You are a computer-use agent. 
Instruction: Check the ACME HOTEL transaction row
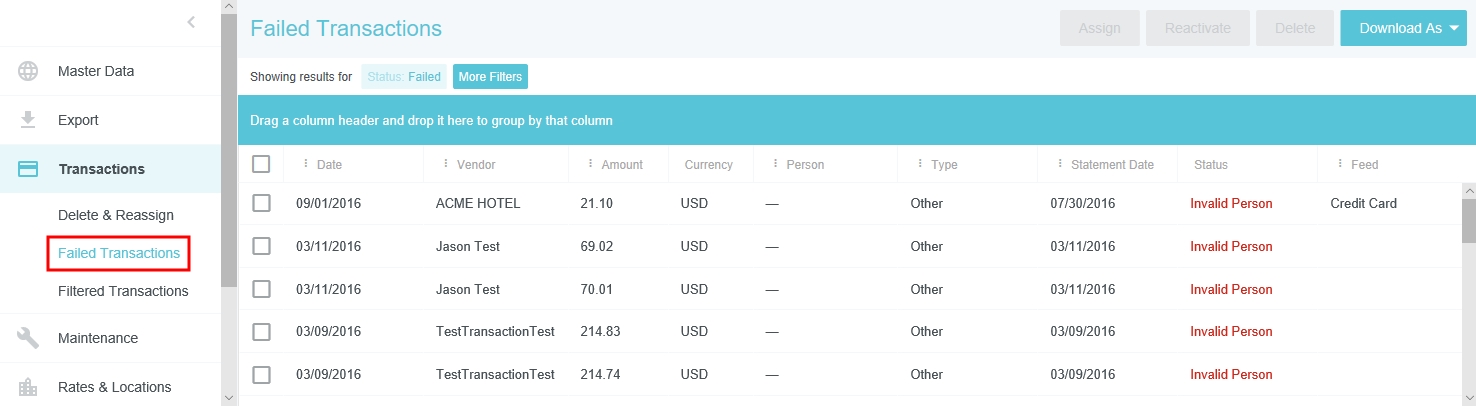click(261, 203)
